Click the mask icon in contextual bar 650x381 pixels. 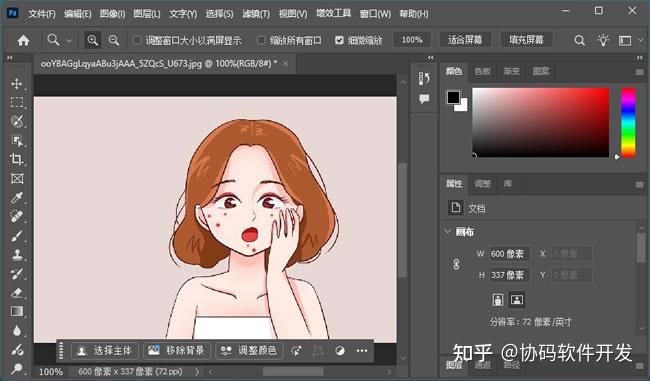click(x=340, y=351)
